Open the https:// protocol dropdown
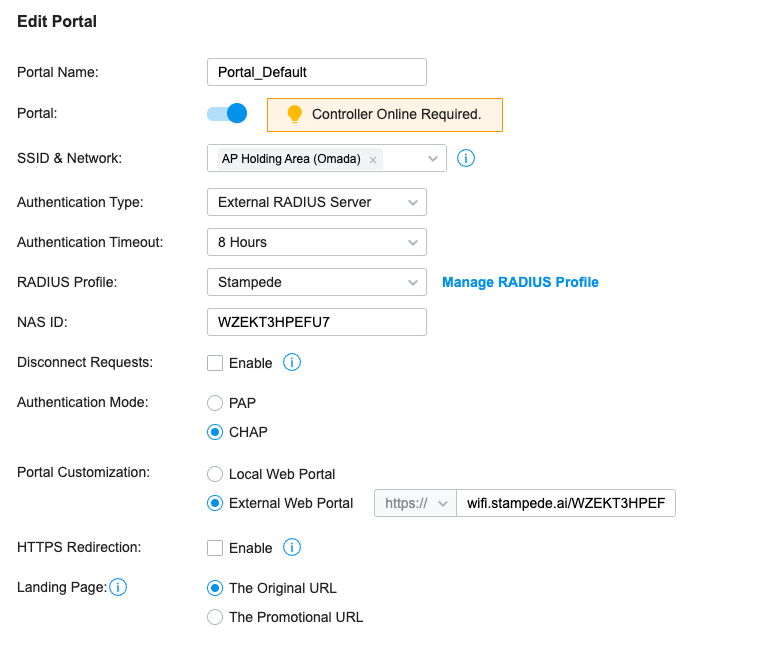 click(416, 503)
